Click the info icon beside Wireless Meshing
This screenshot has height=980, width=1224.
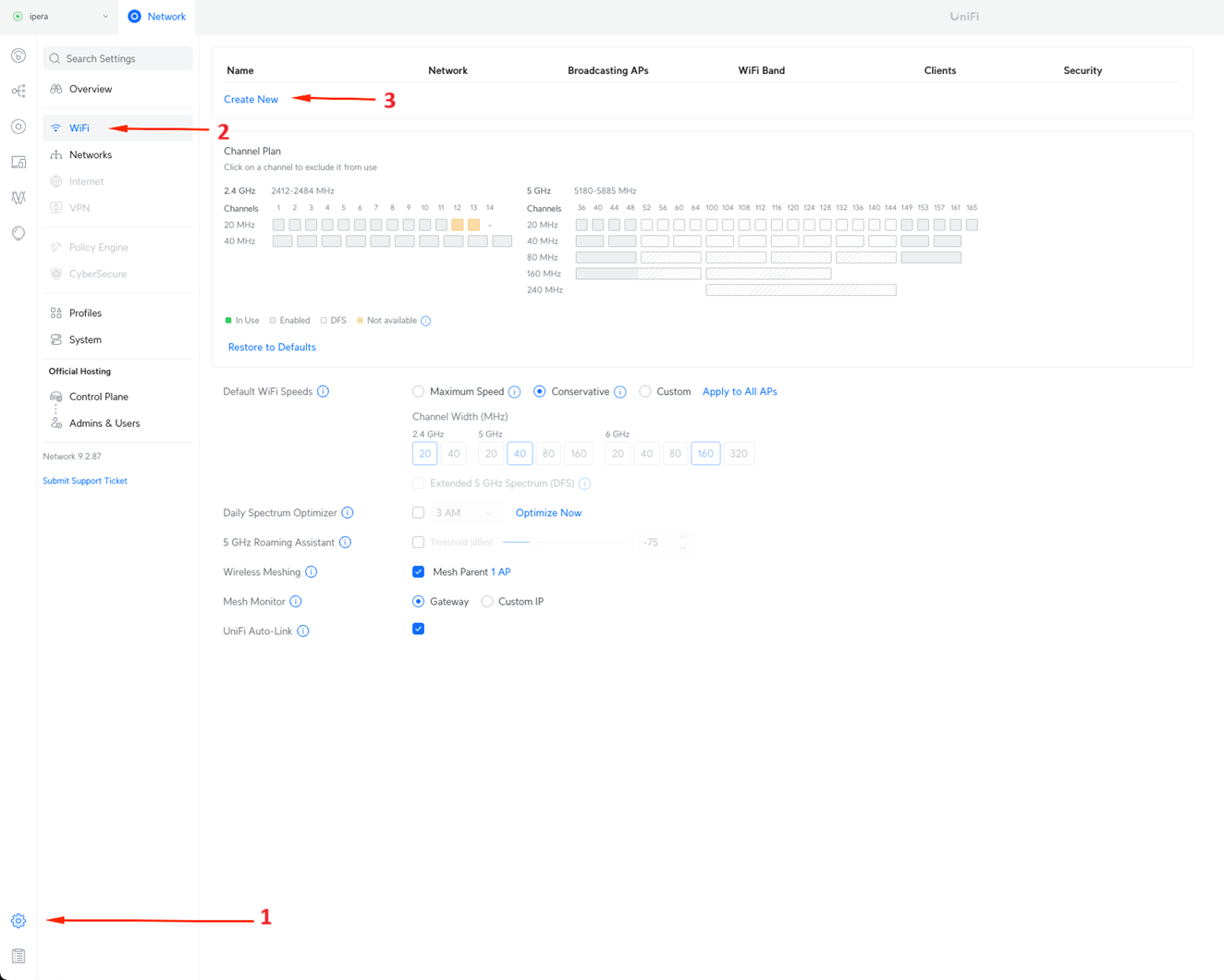click(312, 571)
